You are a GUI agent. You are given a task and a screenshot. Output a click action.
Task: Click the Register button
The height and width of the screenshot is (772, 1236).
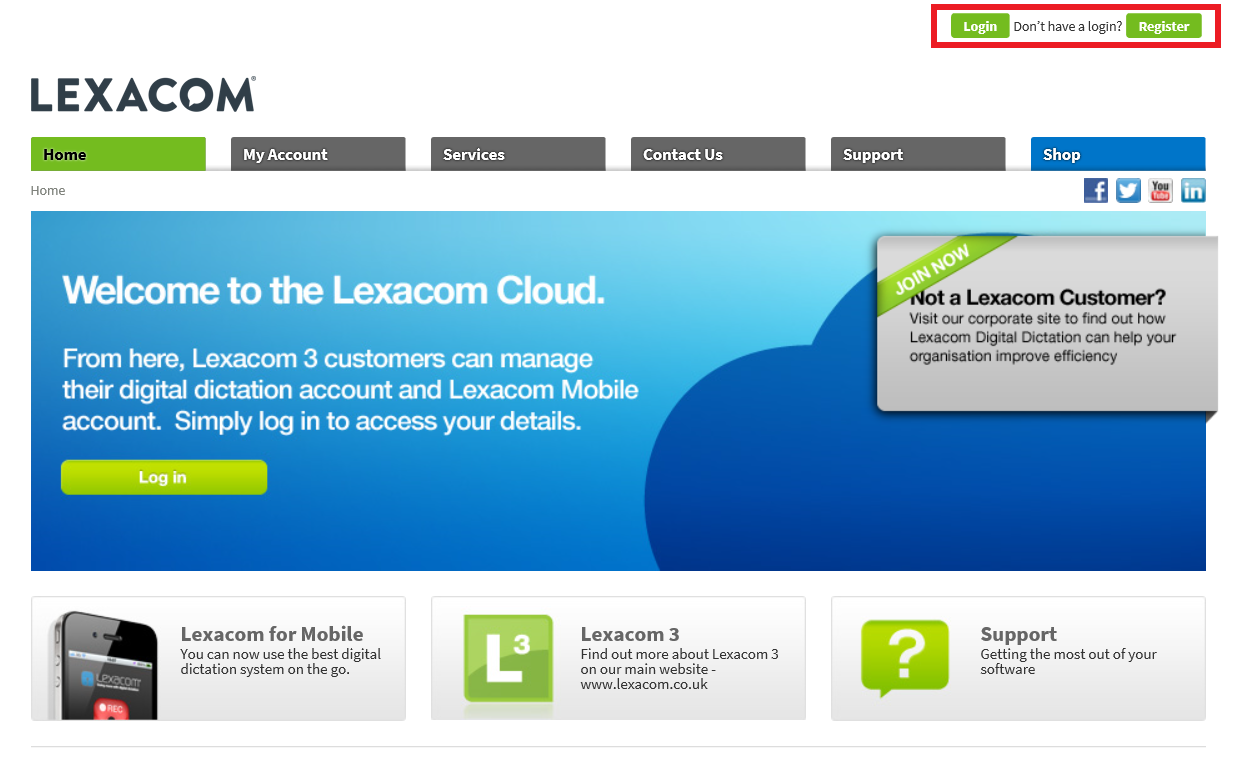[1164, 26]
